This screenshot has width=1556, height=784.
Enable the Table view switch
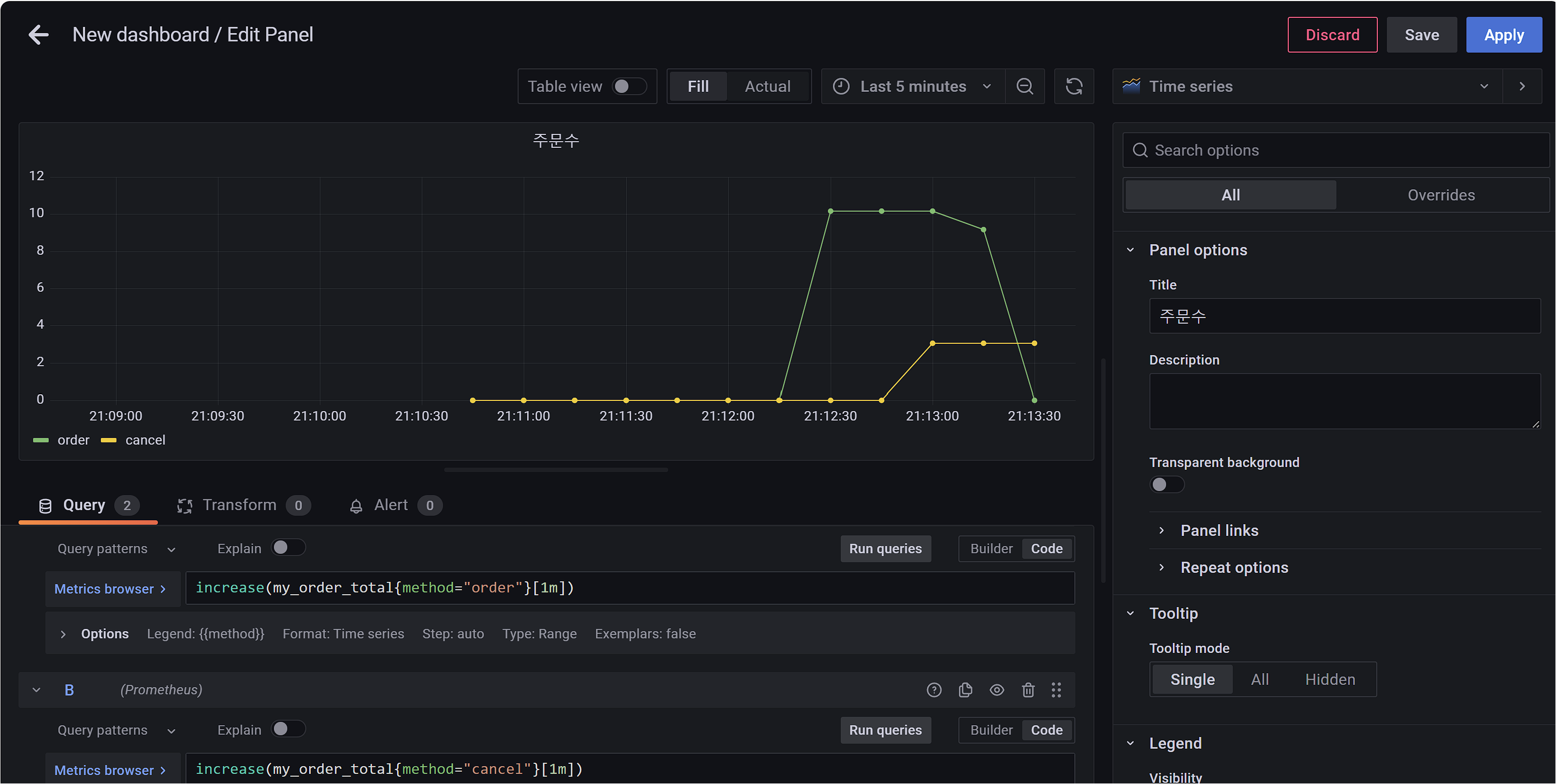[629, 86]
